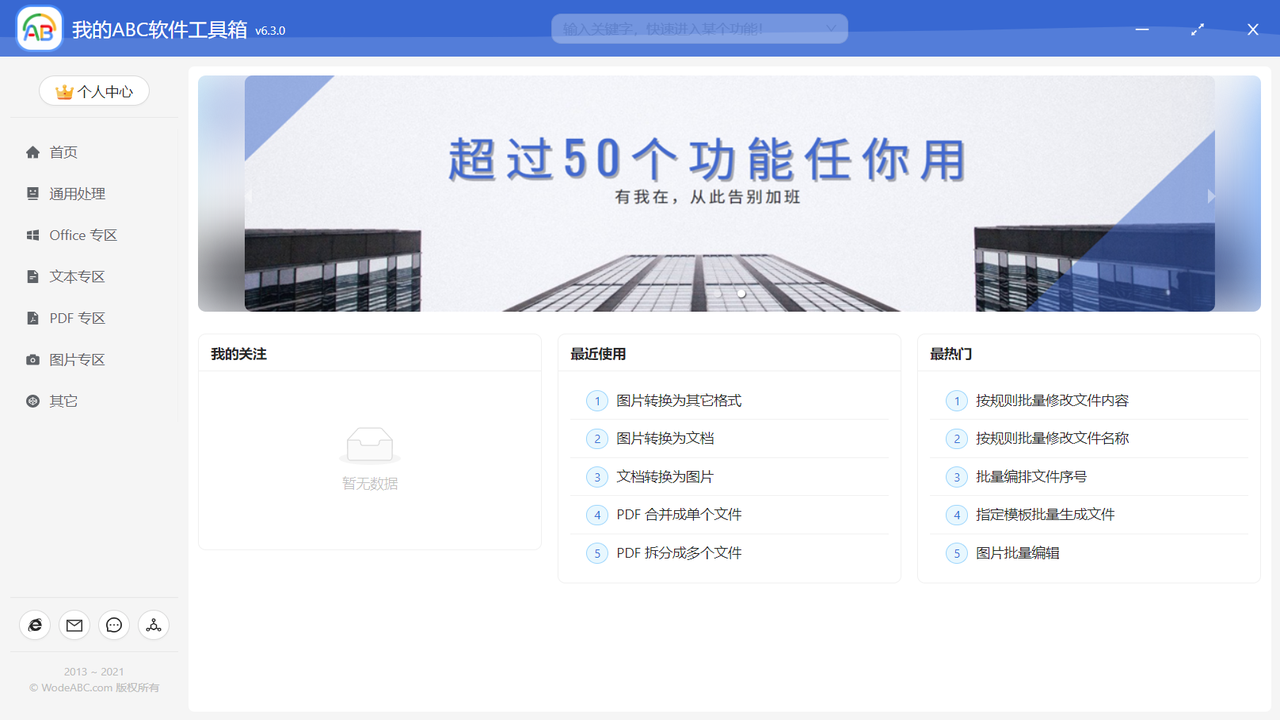Click the crown icon on 个人中心
The height and width of the screenshot is (720, 1280).
(x=62, y=90)
